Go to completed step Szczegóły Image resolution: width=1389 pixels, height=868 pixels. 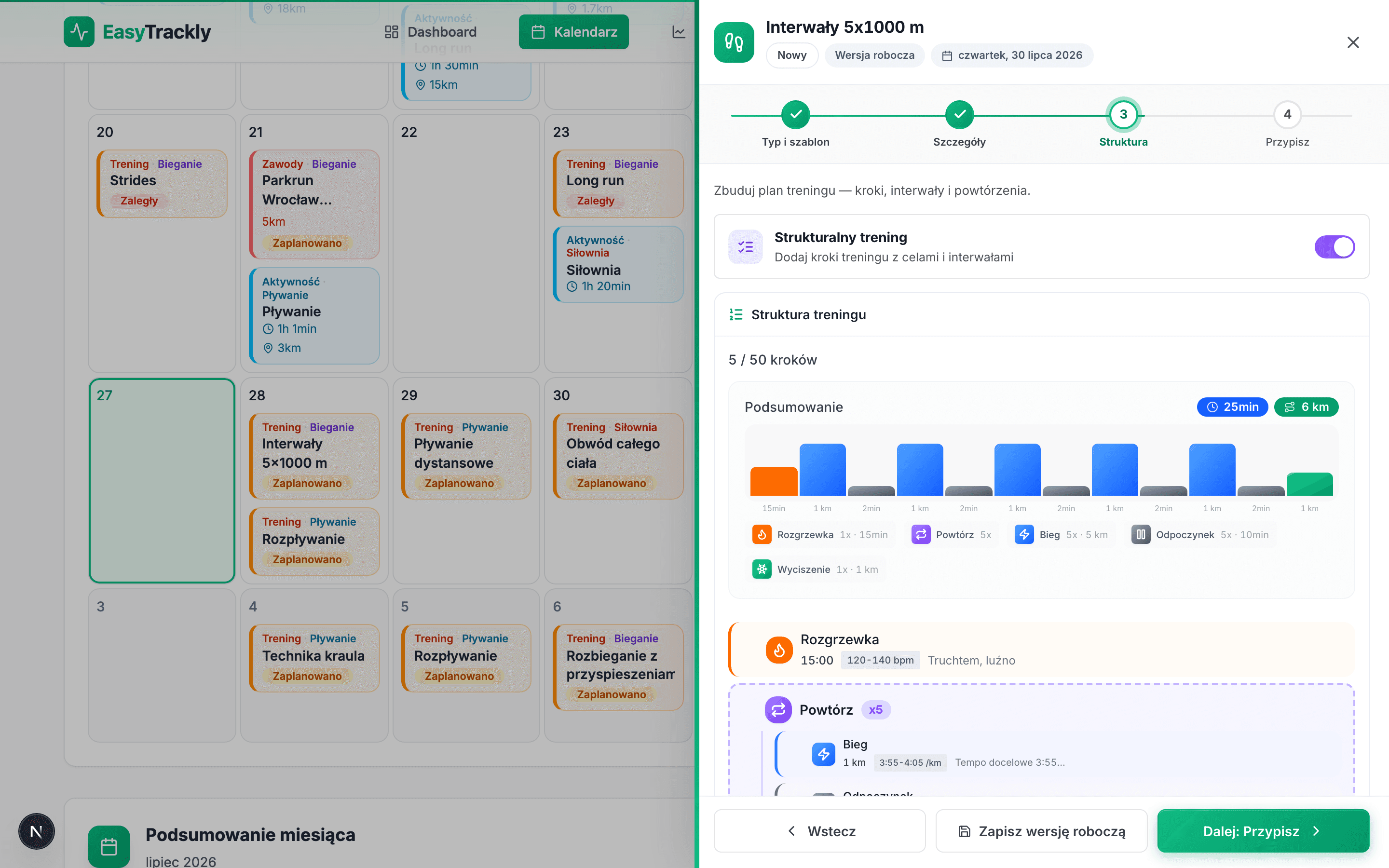(960, 114)
